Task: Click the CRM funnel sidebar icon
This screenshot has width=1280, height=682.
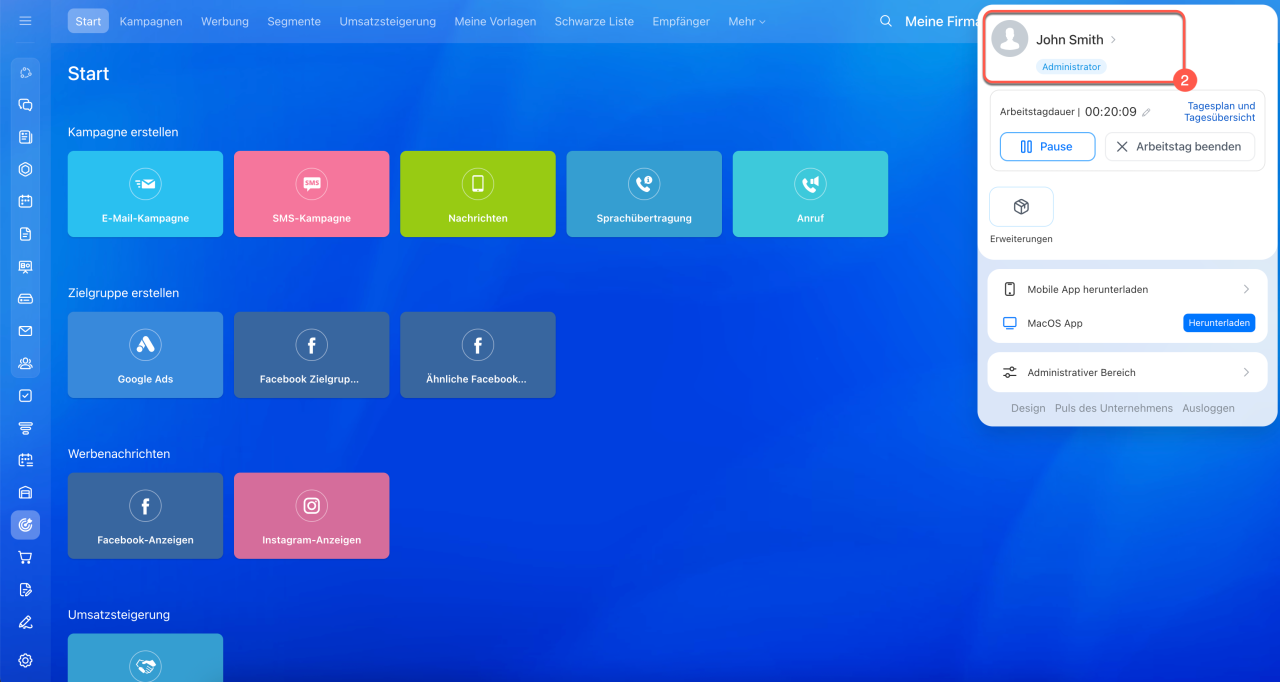Action: point(26,428)
